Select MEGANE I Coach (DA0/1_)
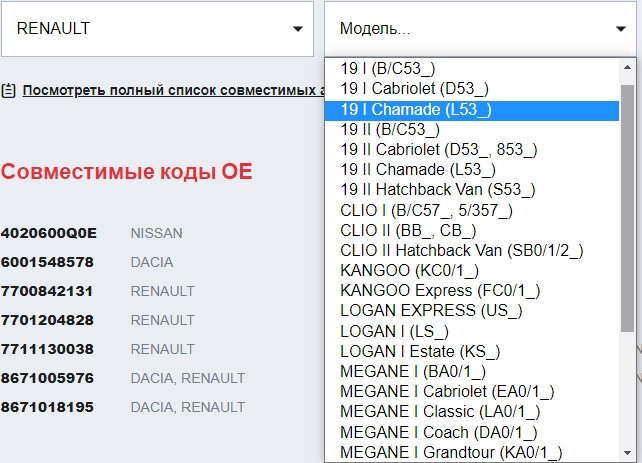 pyautogui.click(x=439, y=432)
